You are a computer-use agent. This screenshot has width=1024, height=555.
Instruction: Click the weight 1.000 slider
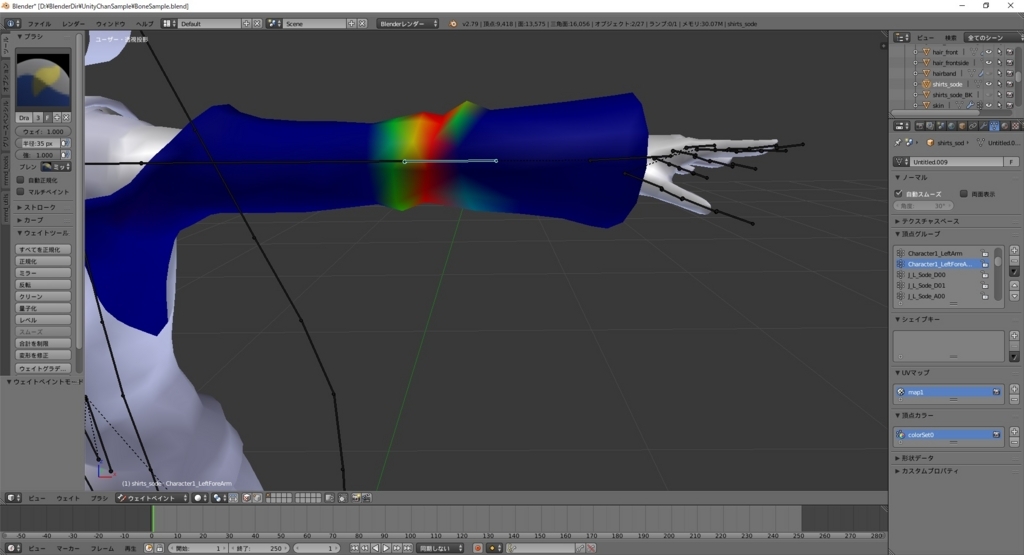[x=43, y=131]
